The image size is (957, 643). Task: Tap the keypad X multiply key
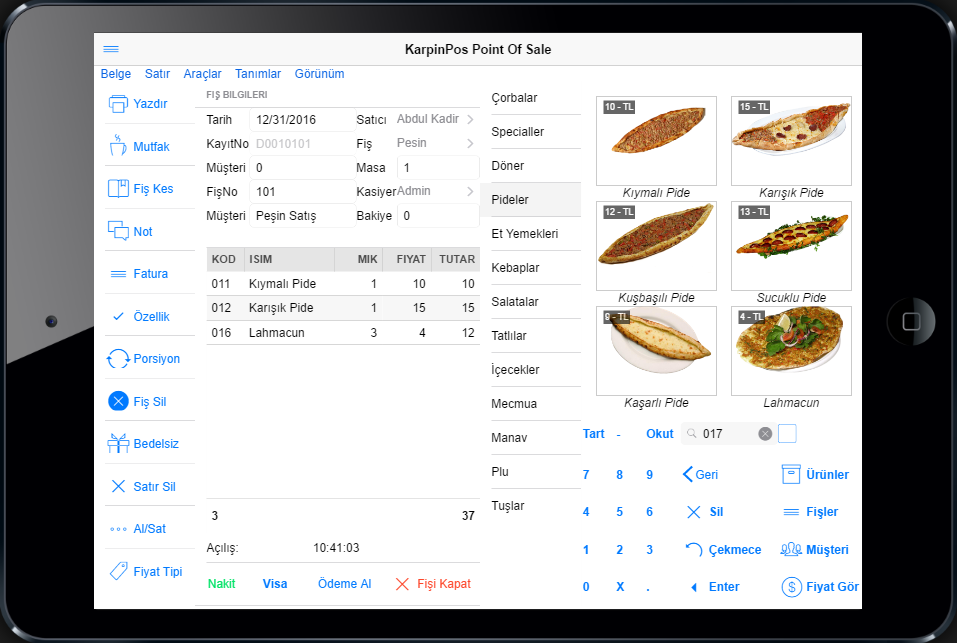pos(620,587)
